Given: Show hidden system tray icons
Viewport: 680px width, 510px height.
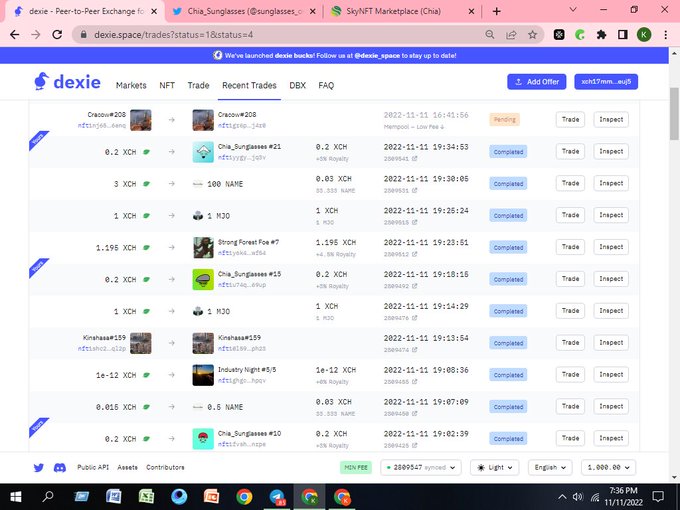Looking at the screenshot, I should [x=562, y=497].
